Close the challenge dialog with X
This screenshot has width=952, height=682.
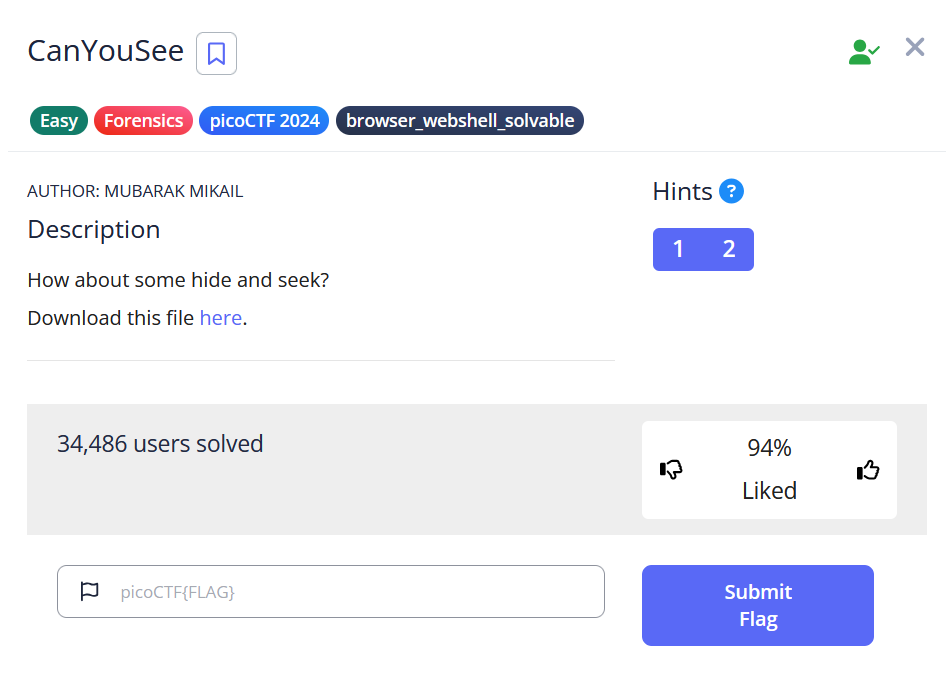[914, 47]
